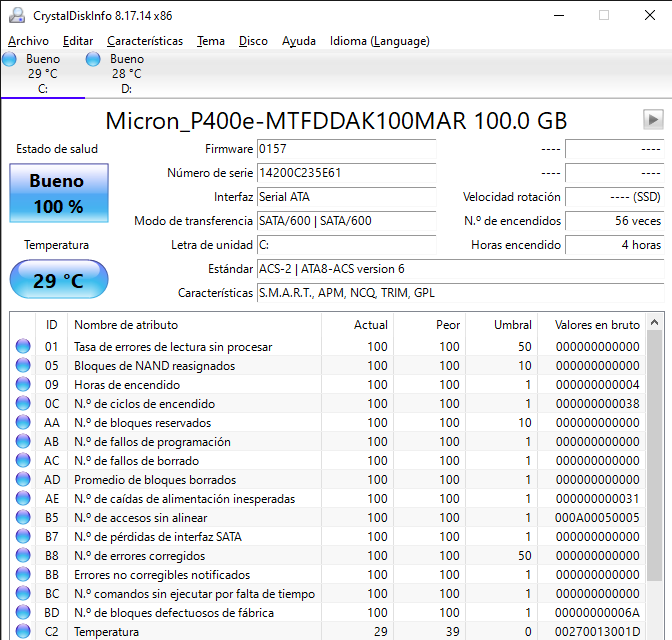The image size is (672, 640).
Task: Click the attribute list vertical scrollbar thumb
Action: (x=654, y=456)
